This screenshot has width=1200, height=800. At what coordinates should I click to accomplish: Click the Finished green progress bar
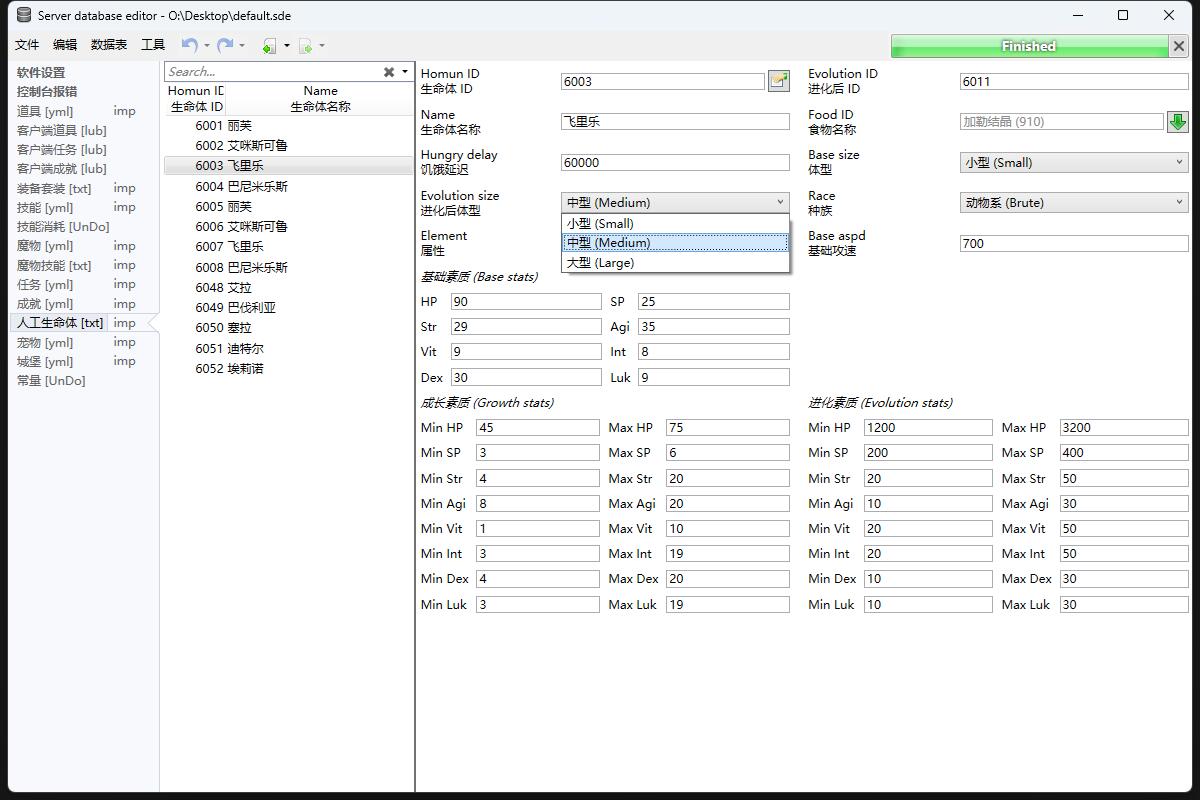pos(1028,46)
